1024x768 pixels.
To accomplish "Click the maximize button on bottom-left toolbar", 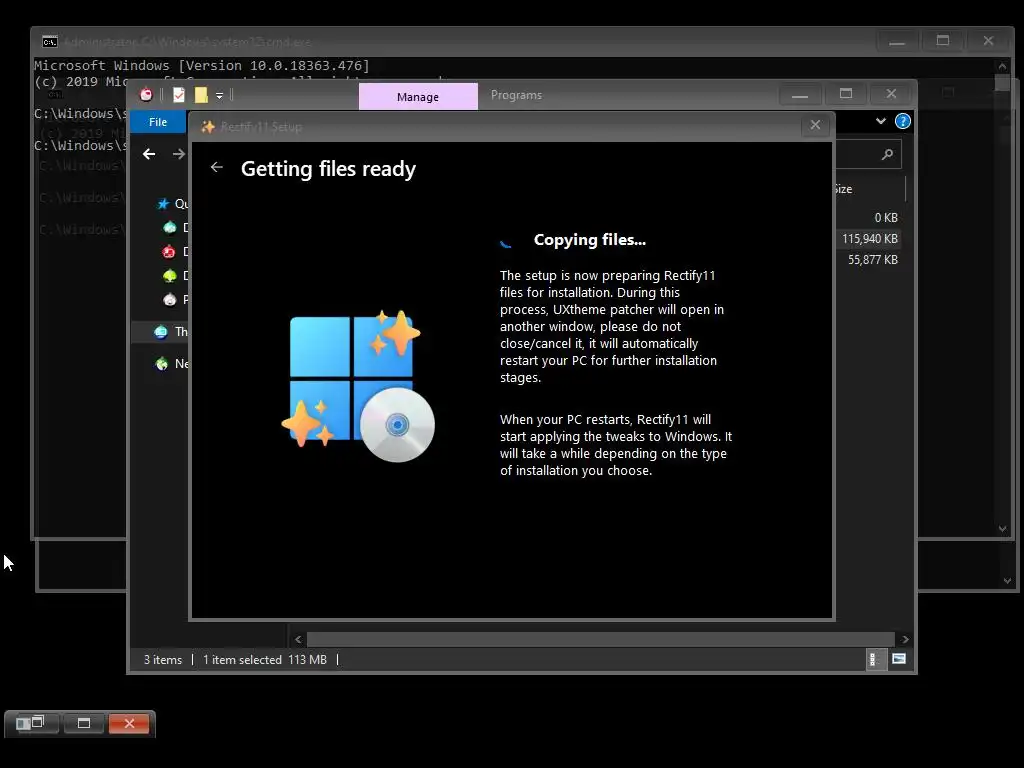I will [84, 724].
